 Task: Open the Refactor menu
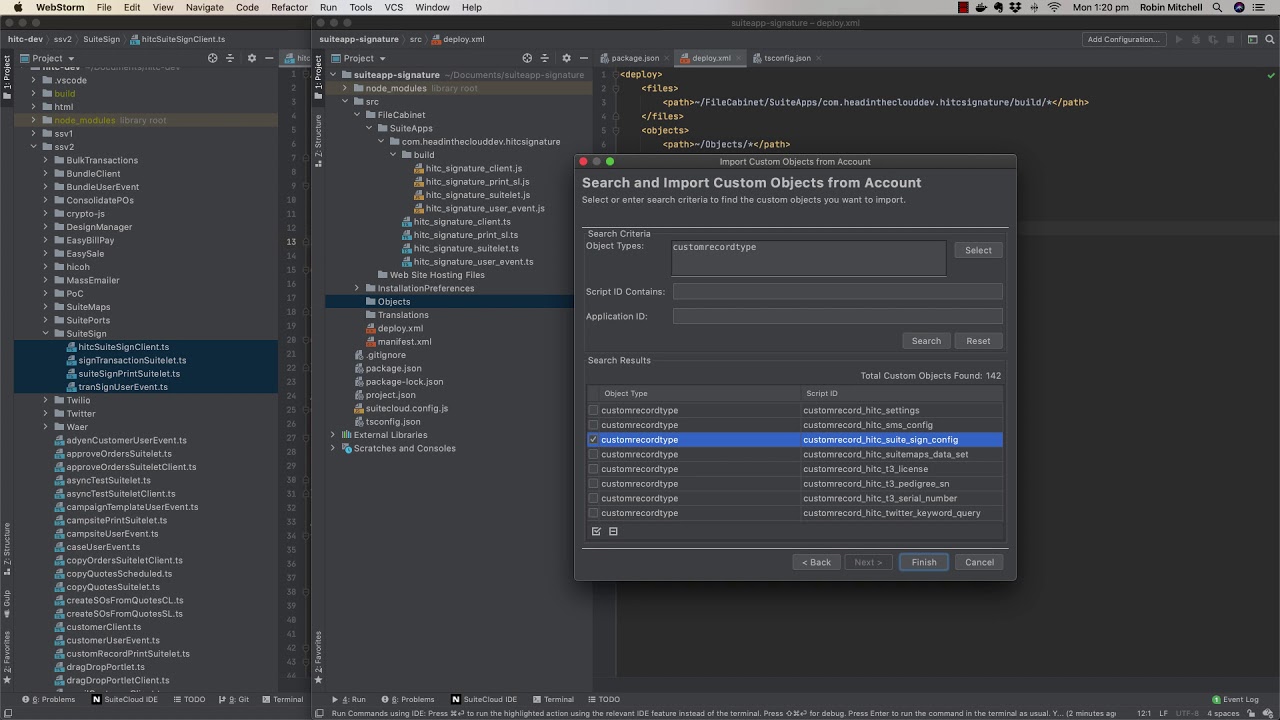click(289, 7)
